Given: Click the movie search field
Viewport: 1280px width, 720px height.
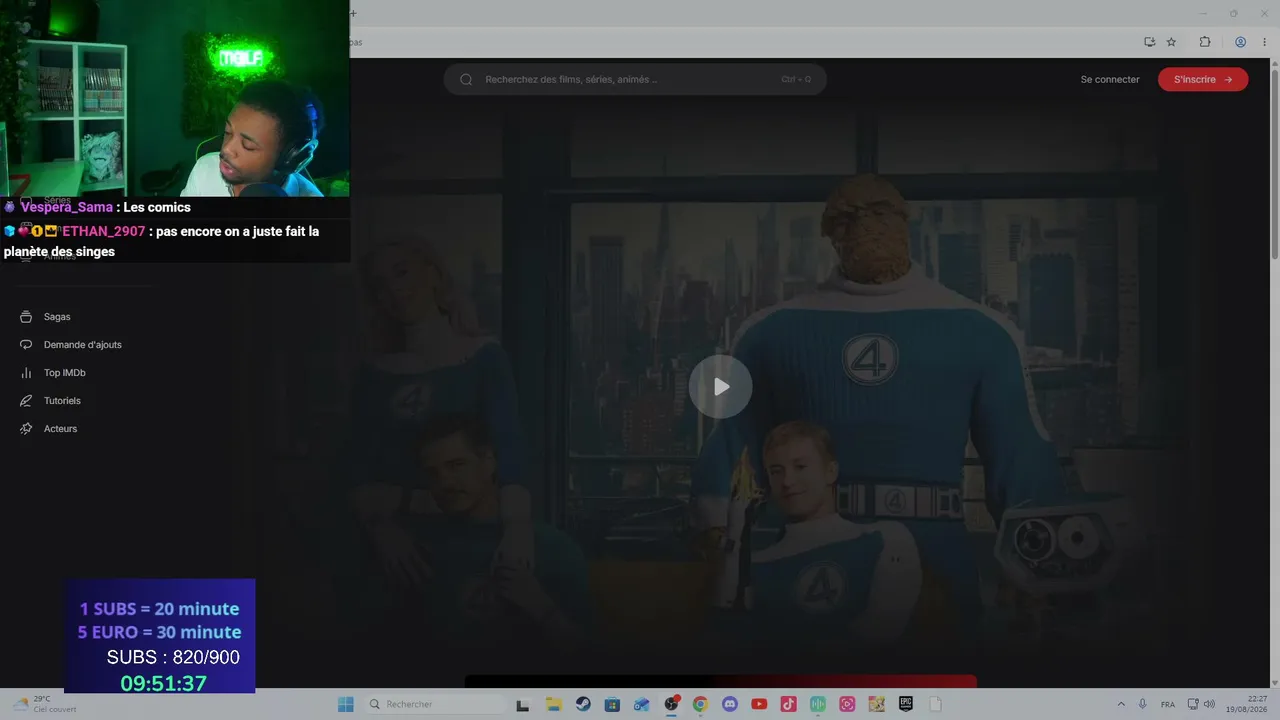Looking at the screenshot, I should point(635,79).
